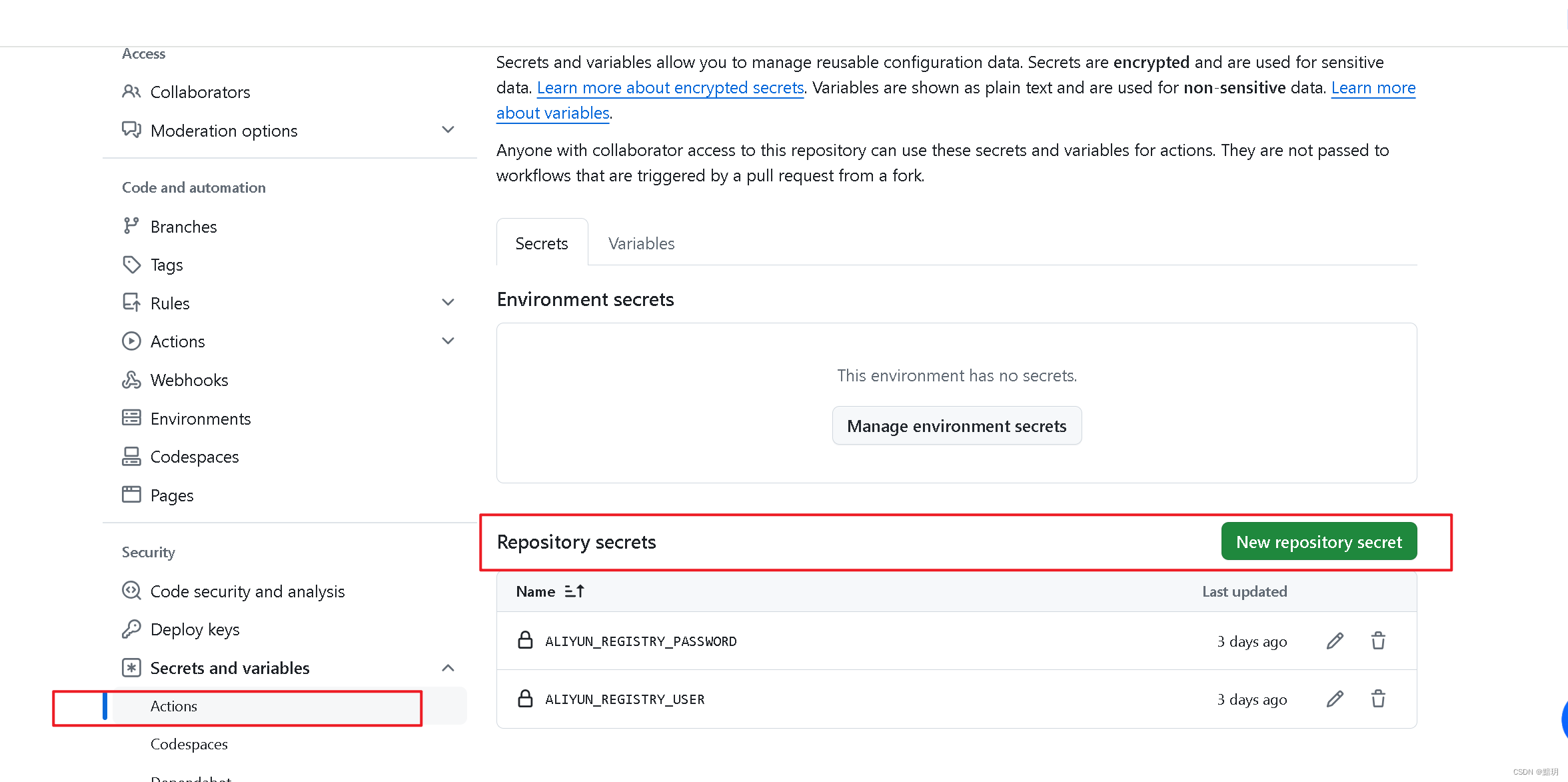Sort secrets using Name sort arrow
The image size is (1568, 782).
click(574, 591)
